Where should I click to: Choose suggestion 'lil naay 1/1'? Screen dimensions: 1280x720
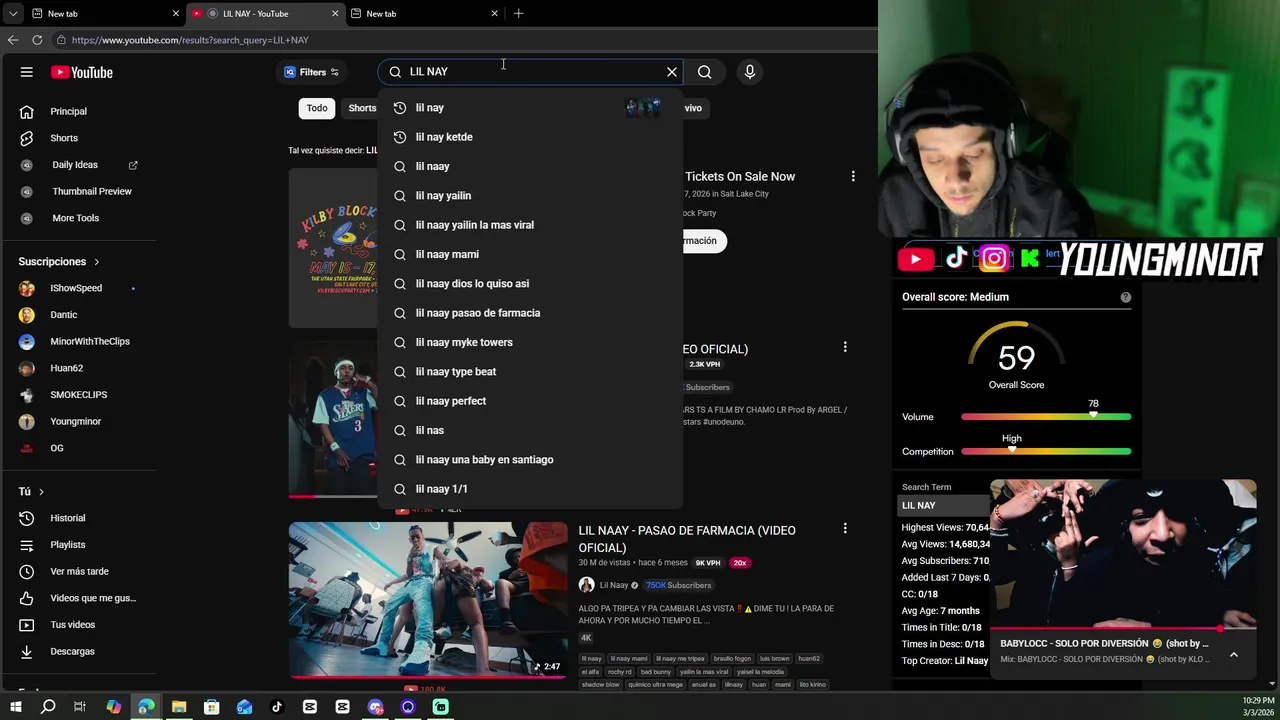(x=530, y=489)
